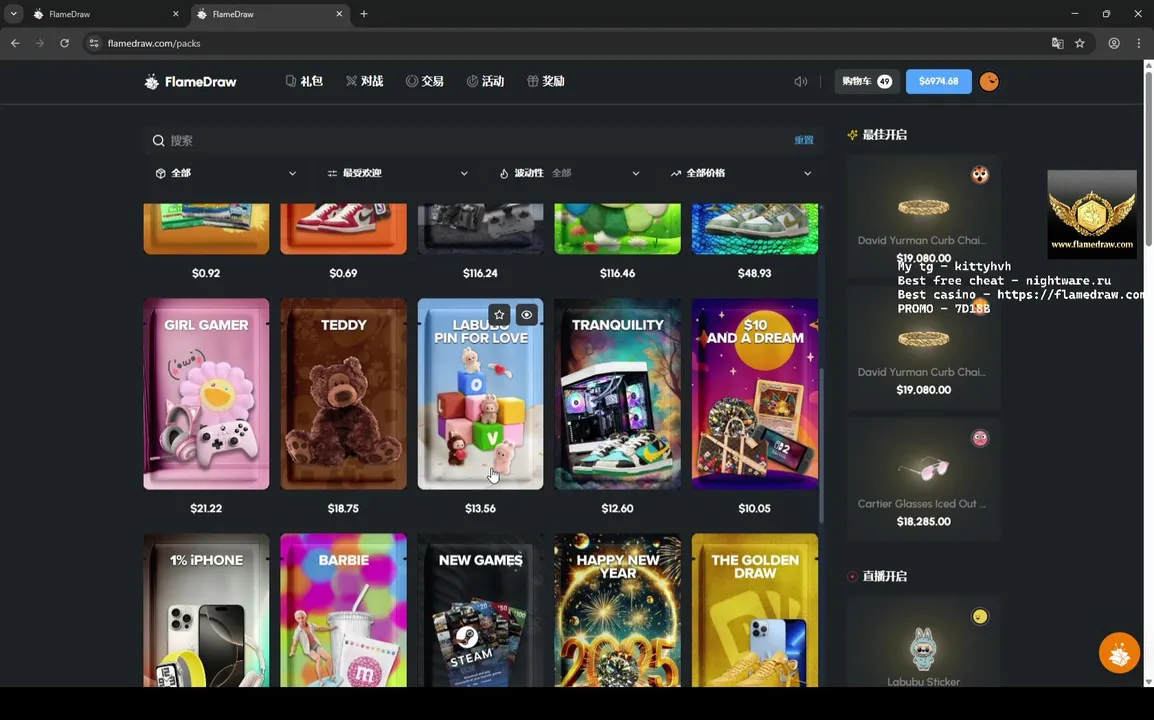1154x720 pixels.
Task: Open the Teddy pack
Action: (x=343, y=394)
